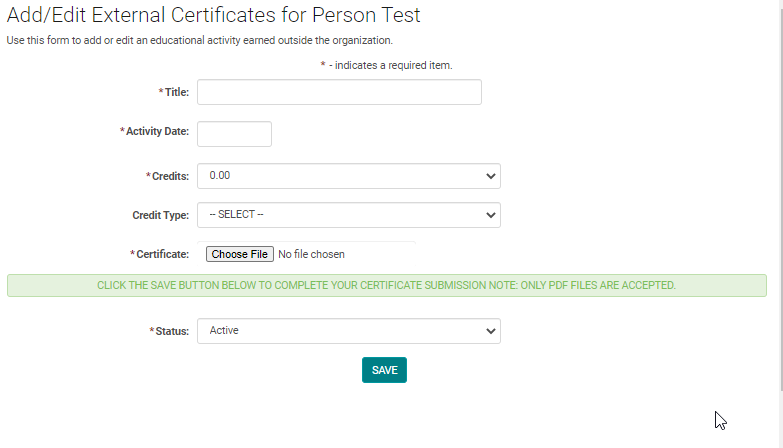Open the Credits dropdown showing 0.00
The width and height of the screenshot is (783, 448).
(x=348, y=176)
